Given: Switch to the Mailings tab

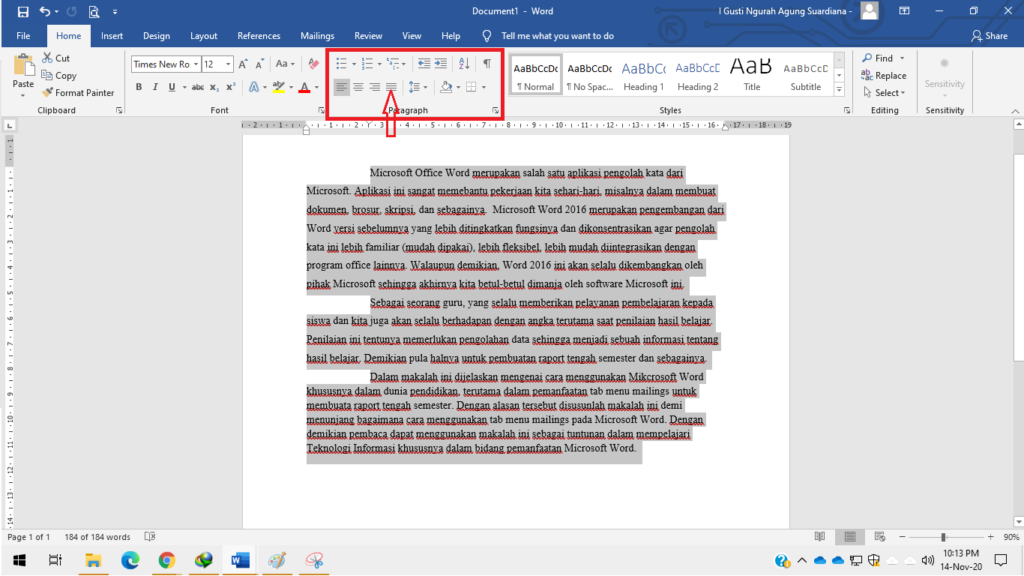Looking at the screenshot, I should click(x=317, y=36).
